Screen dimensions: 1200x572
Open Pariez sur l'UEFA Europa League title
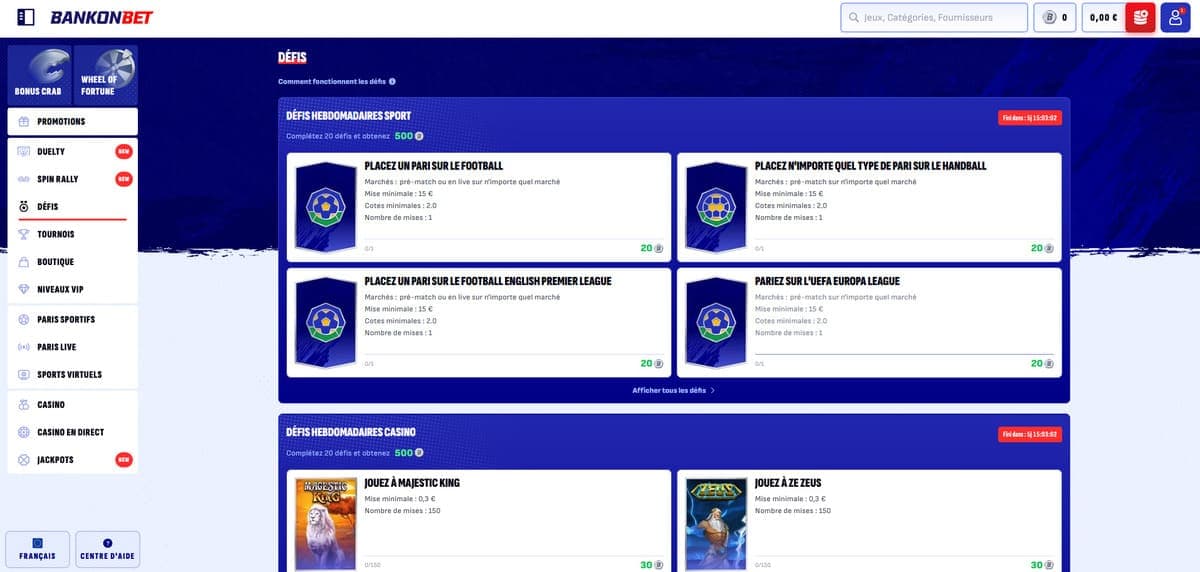pyautogui.click(x=828, y=281)
